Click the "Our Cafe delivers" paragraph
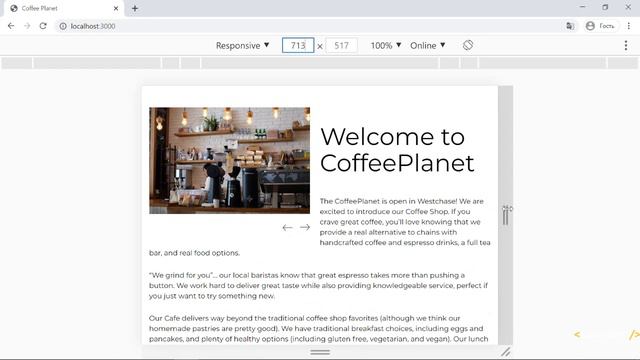640x360 pixels. click(x=318, y=329)
